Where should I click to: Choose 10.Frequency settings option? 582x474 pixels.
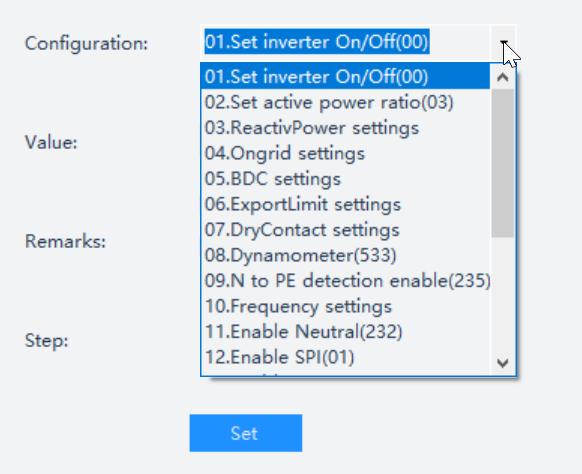(x=345, y=306)
